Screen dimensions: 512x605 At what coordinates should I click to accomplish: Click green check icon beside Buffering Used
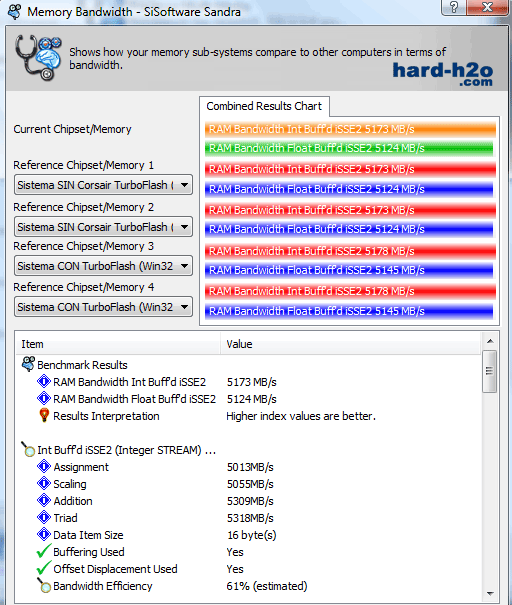[44, 551]
